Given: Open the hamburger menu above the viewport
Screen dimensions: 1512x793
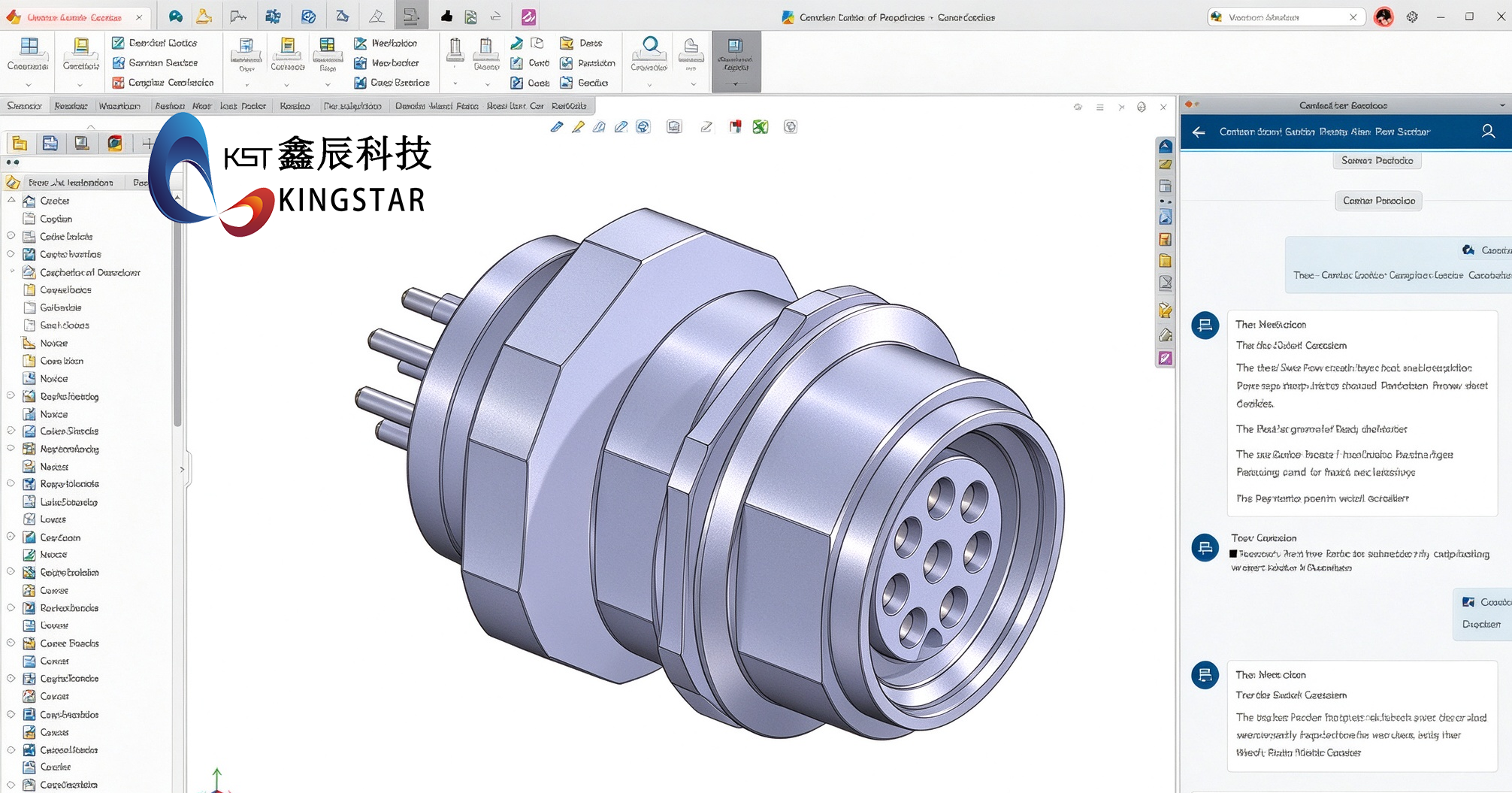Looking at the screenshot, I should tap(1099, 107).
